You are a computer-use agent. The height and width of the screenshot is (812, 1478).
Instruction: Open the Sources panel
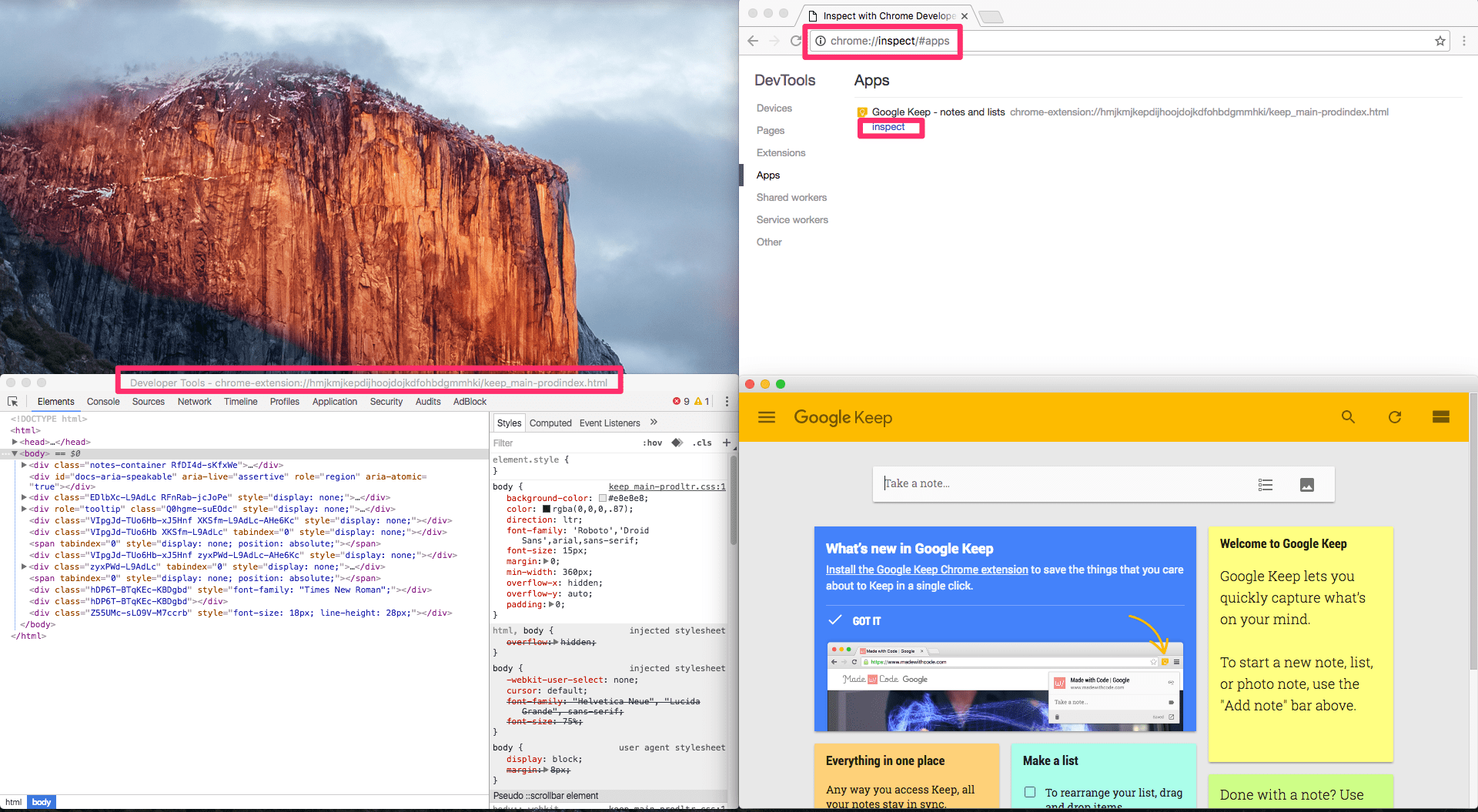point(149,402)
